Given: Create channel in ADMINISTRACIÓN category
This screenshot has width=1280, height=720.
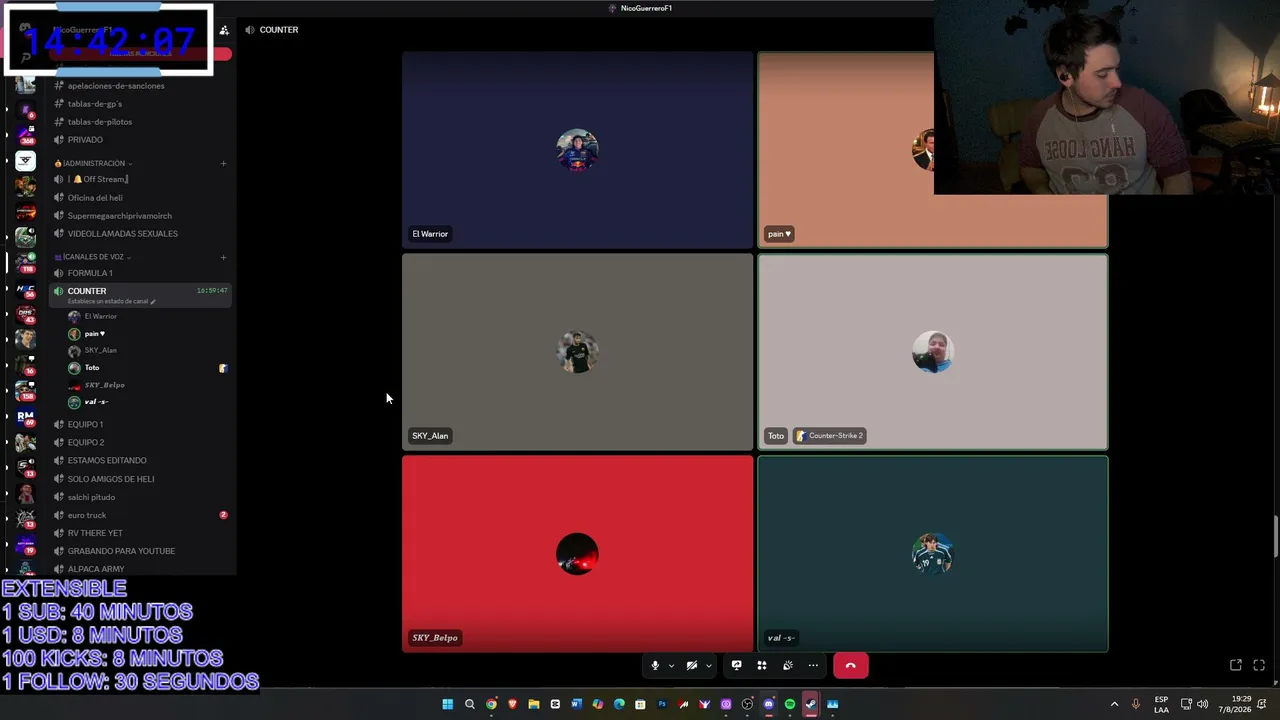Looking at the screenshot, I should point(223,163).
